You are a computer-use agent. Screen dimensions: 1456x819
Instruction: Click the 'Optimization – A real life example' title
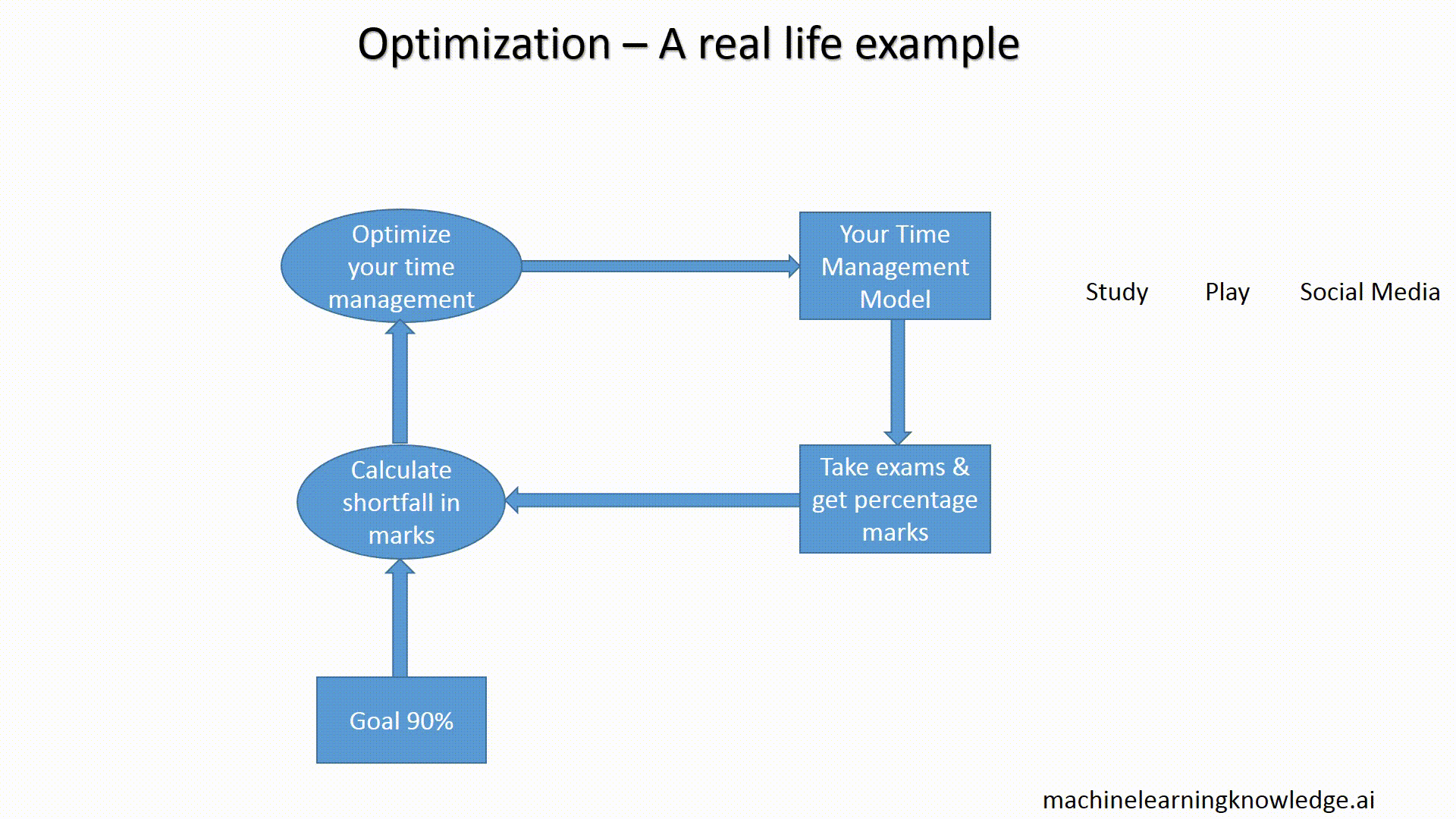click(688, 44)
